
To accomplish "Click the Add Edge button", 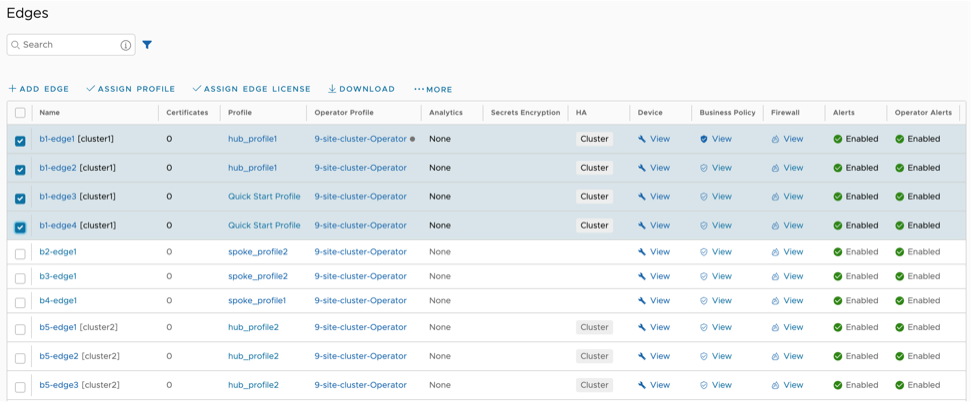I will pos(38,89).
